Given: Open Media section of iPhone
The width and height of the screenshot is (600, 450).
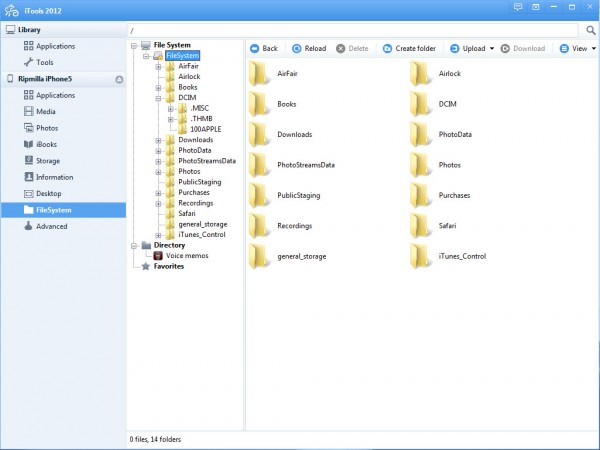Looking at the screenshot, I should pyautogui.click(x=40, y=111).
